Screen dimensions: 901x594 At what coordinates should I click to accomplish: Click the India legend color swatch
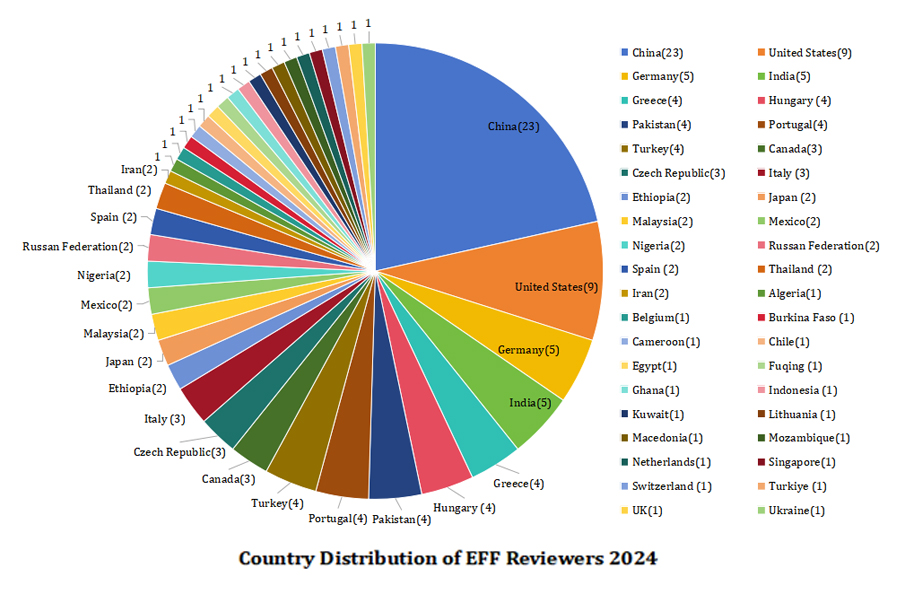[x=761, y=76]
